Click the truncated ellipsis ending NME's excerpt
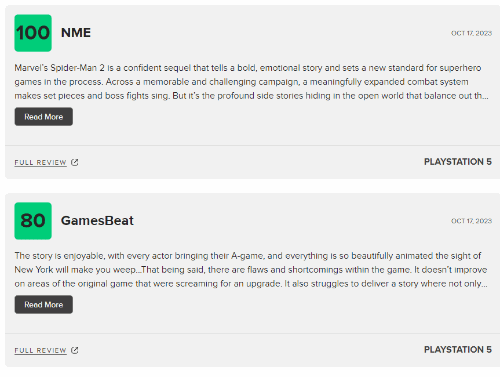Viewport: 500px width, 377px height. click(x=486, y=98)
